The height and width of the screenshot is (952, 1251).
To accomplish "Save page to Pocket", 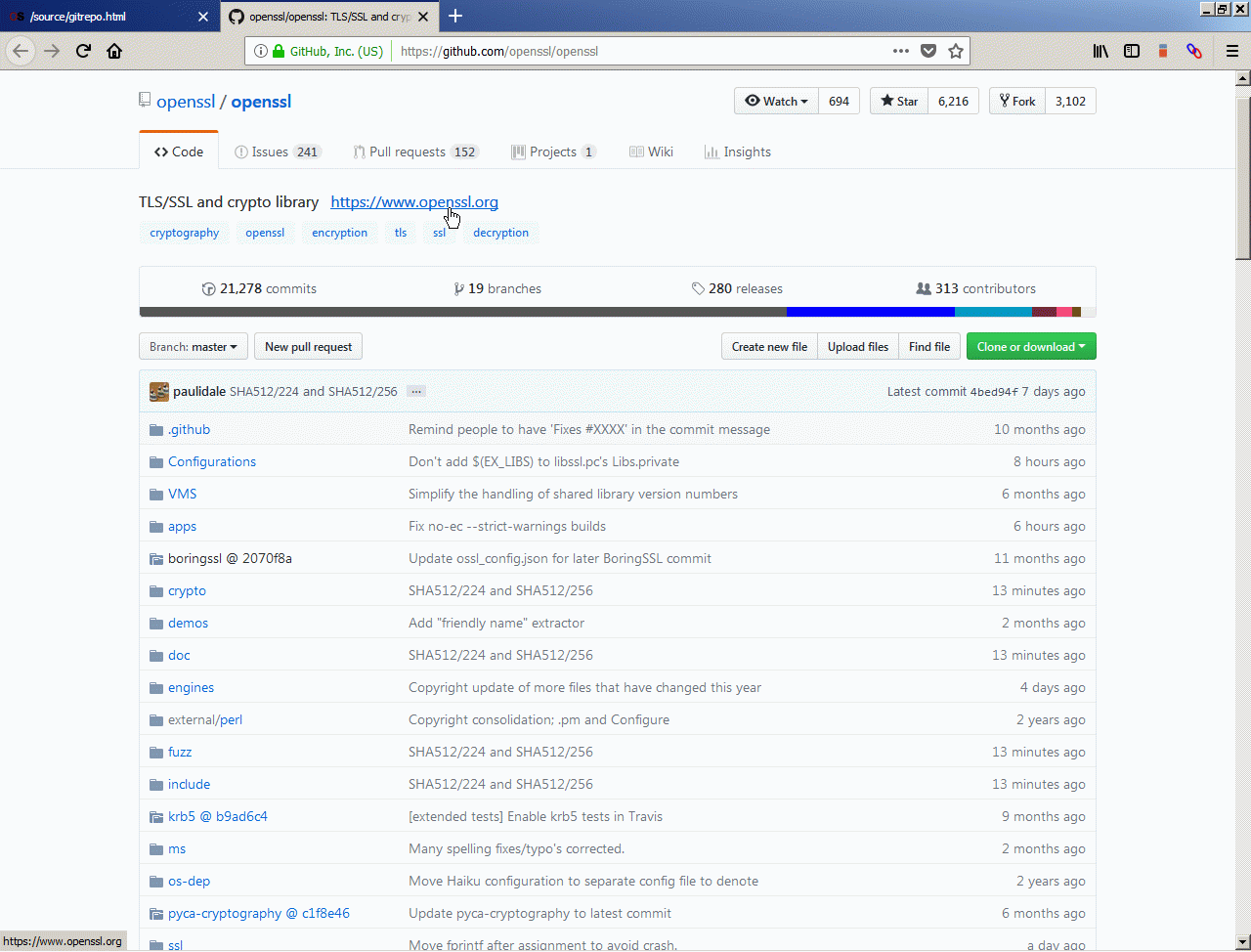I will pos(928,52).
